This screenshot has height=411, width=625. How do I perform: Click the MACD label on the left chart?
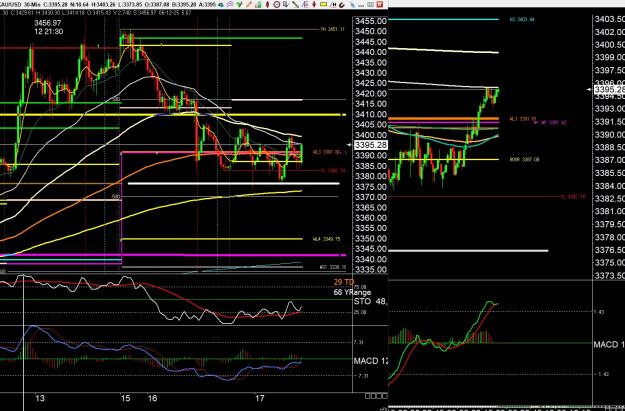366,361
